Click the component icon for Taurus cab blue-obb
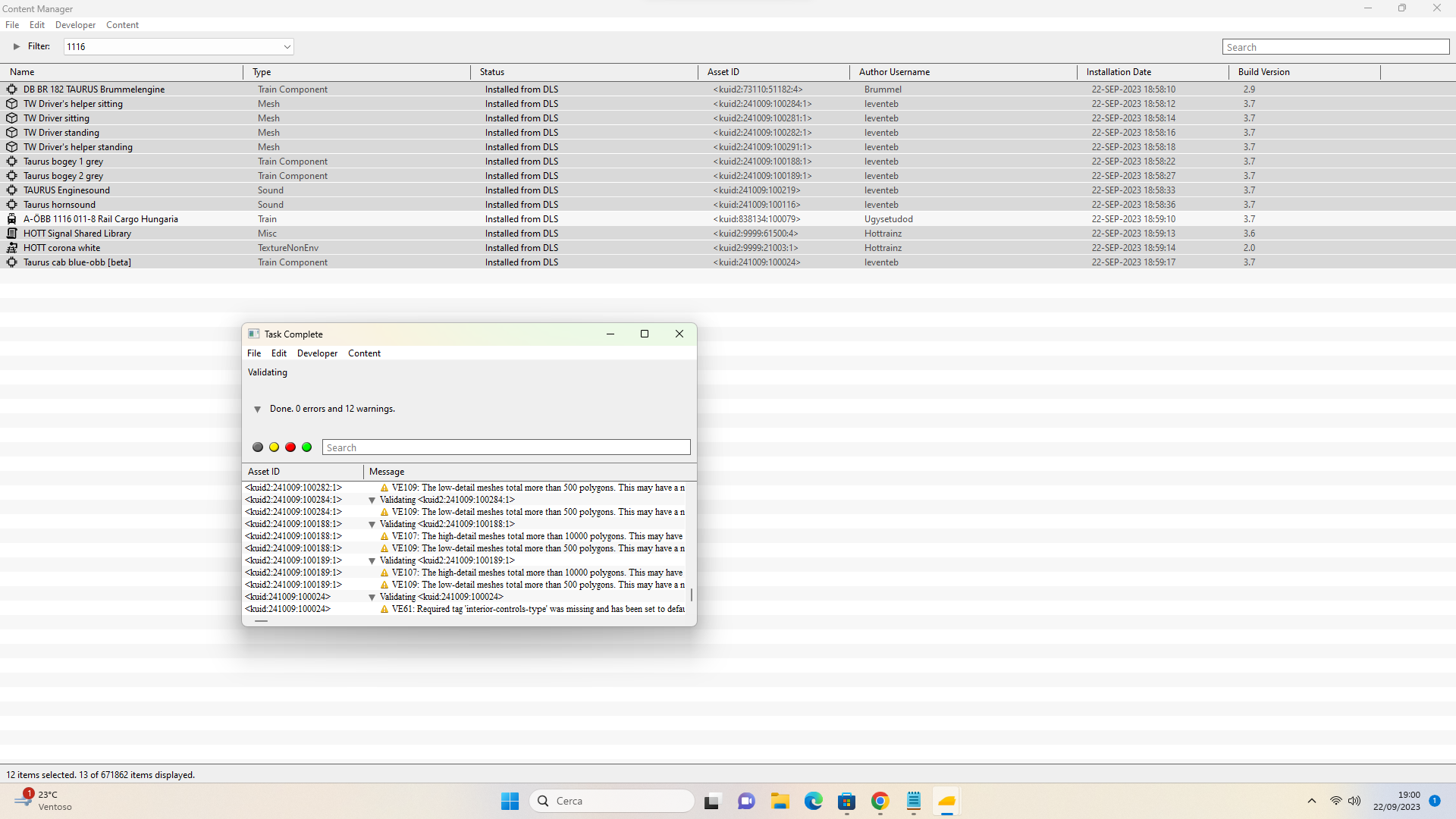The width and height of the screenshot is (1456, 819). pos(12,262)
